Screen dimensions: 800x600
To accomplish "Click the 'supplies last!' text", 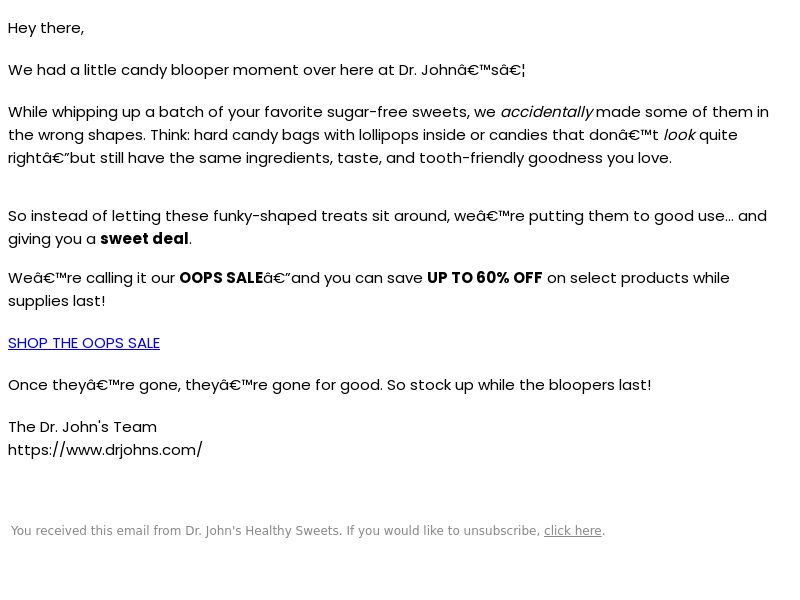I will click(57, 301).
